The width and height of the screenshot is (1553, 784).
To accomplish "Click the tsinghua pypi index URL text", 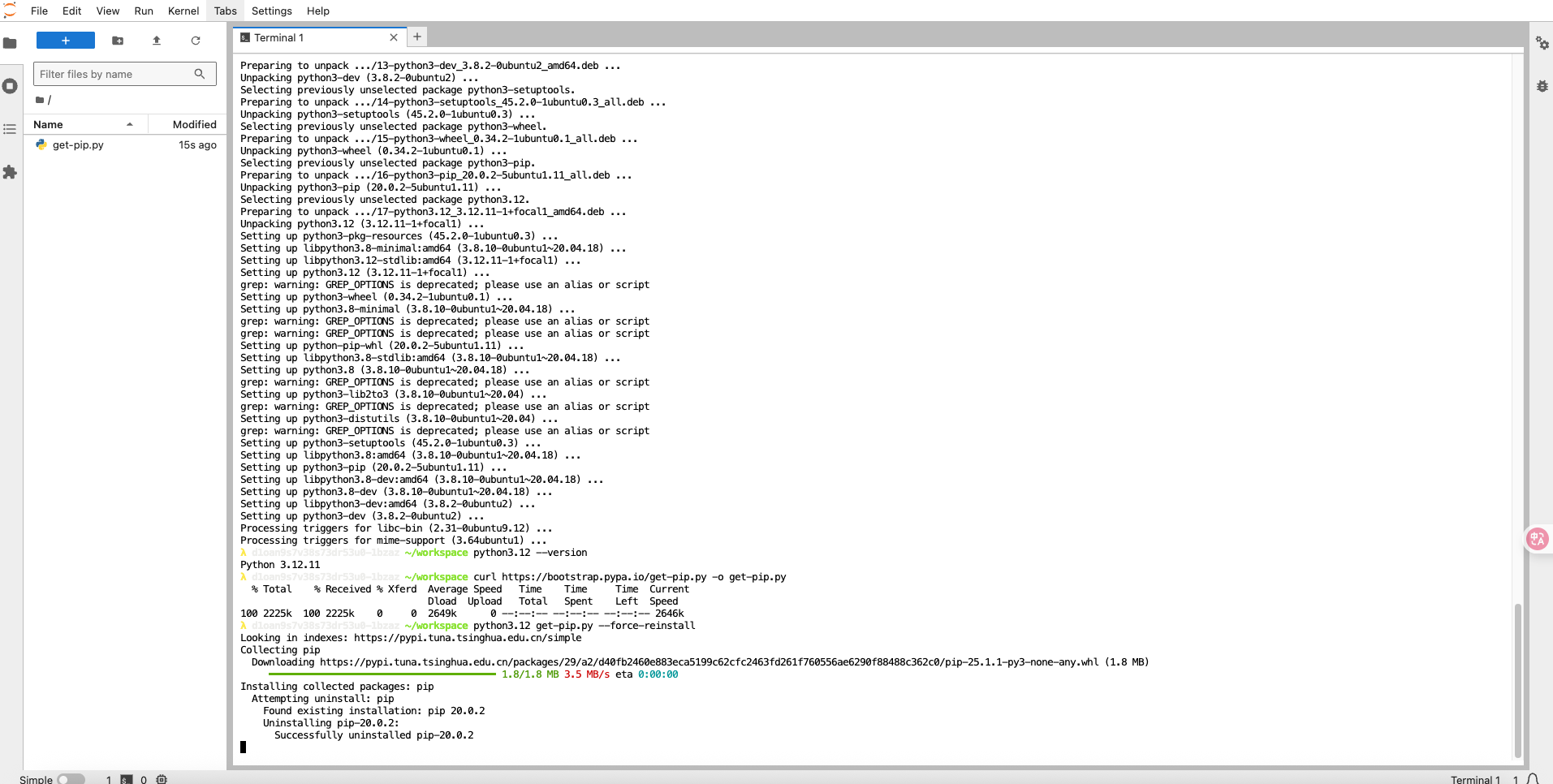I will [x=468, y=638].
